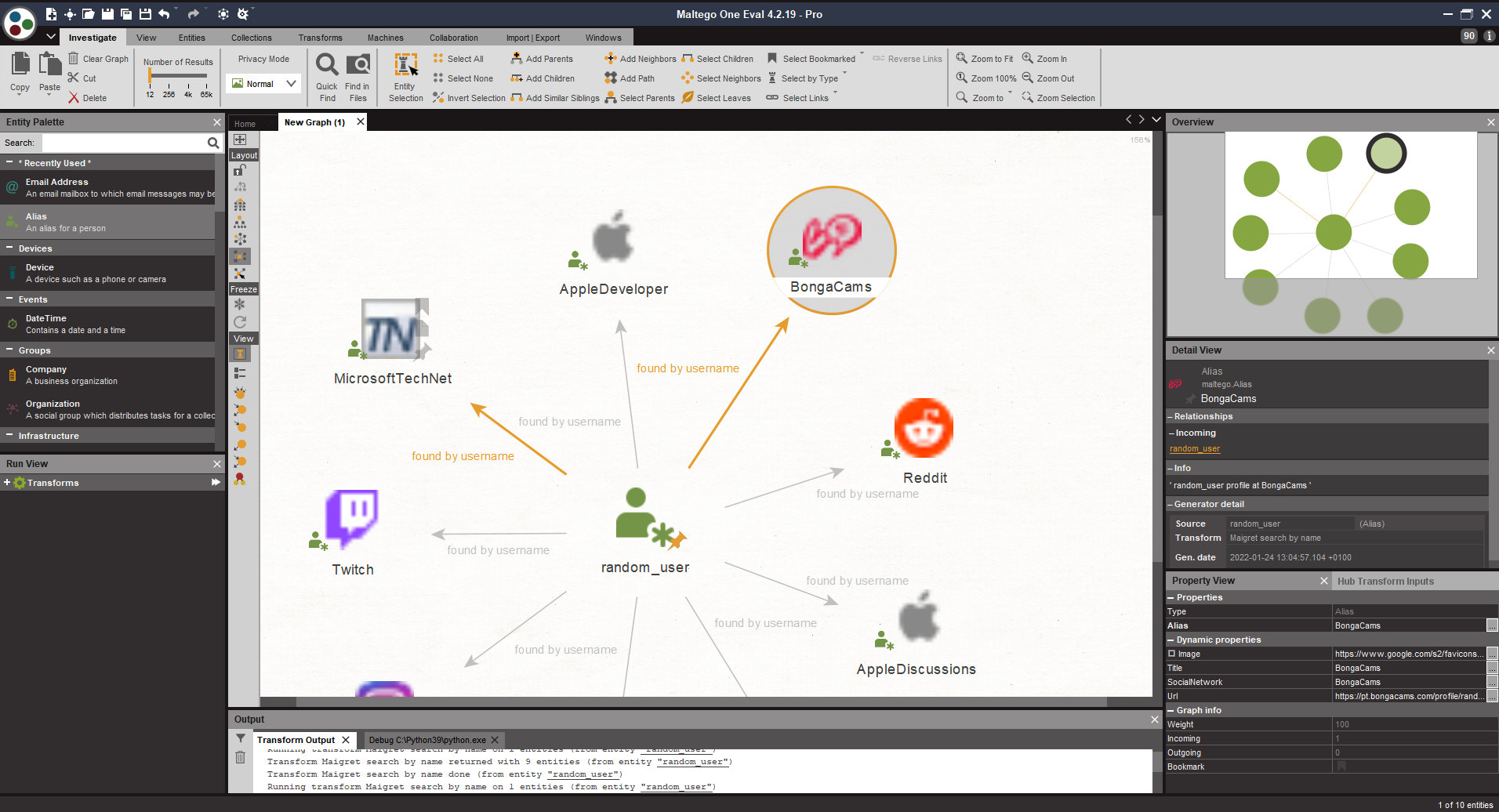The height and width of the screenshot is (812, 1499).
Task: Click the lock layout icon in sidebar
Action: (240, 169)
